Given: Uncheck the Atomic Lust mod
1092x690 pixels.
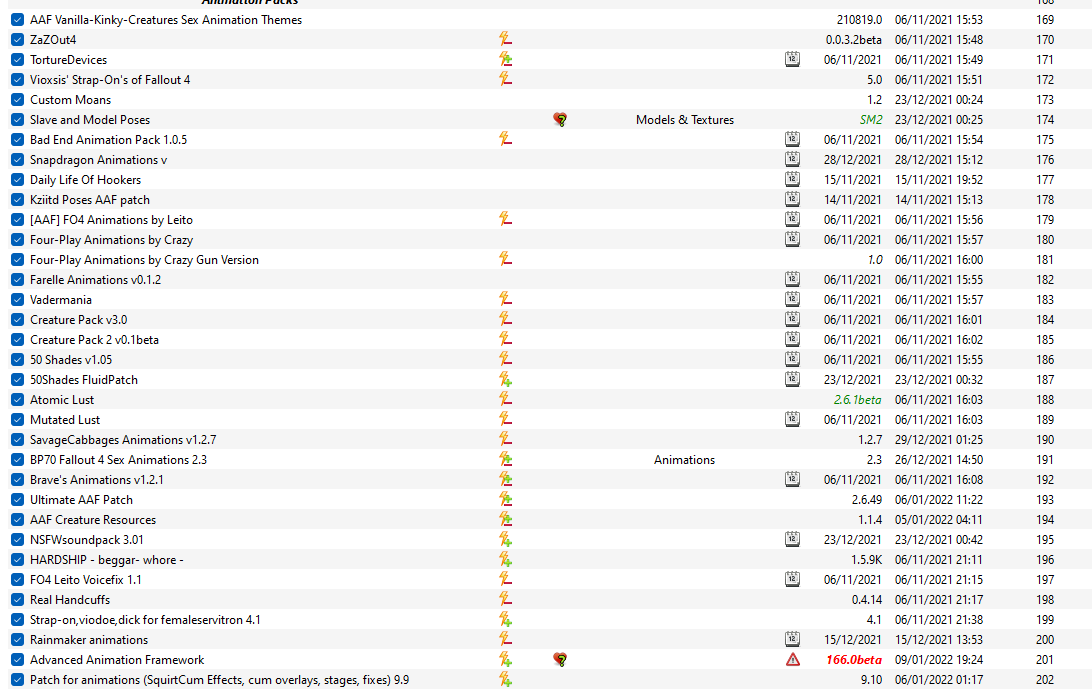Looking at the screenshot, I should [x=17, y=400].
